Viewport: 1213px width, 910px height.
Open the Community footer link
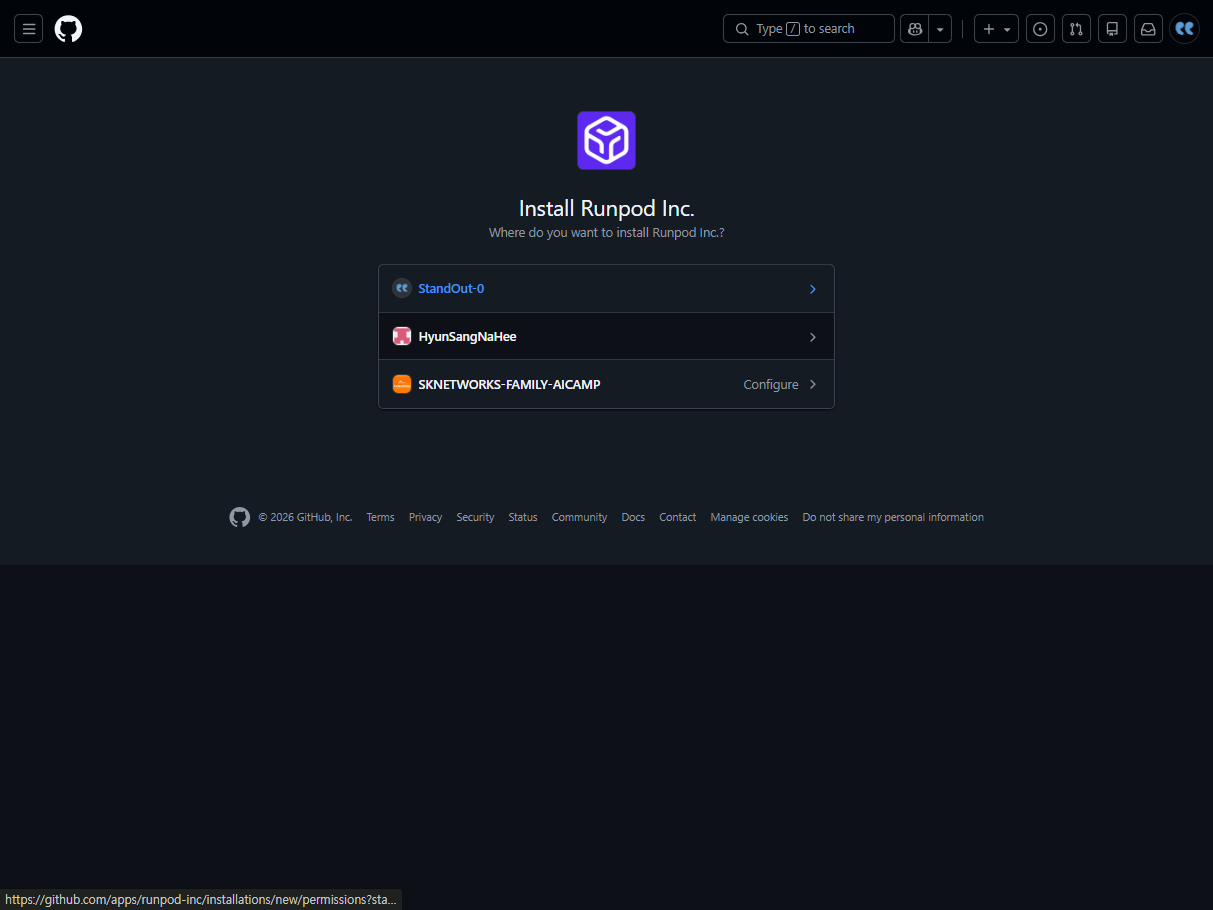[579, 517]
